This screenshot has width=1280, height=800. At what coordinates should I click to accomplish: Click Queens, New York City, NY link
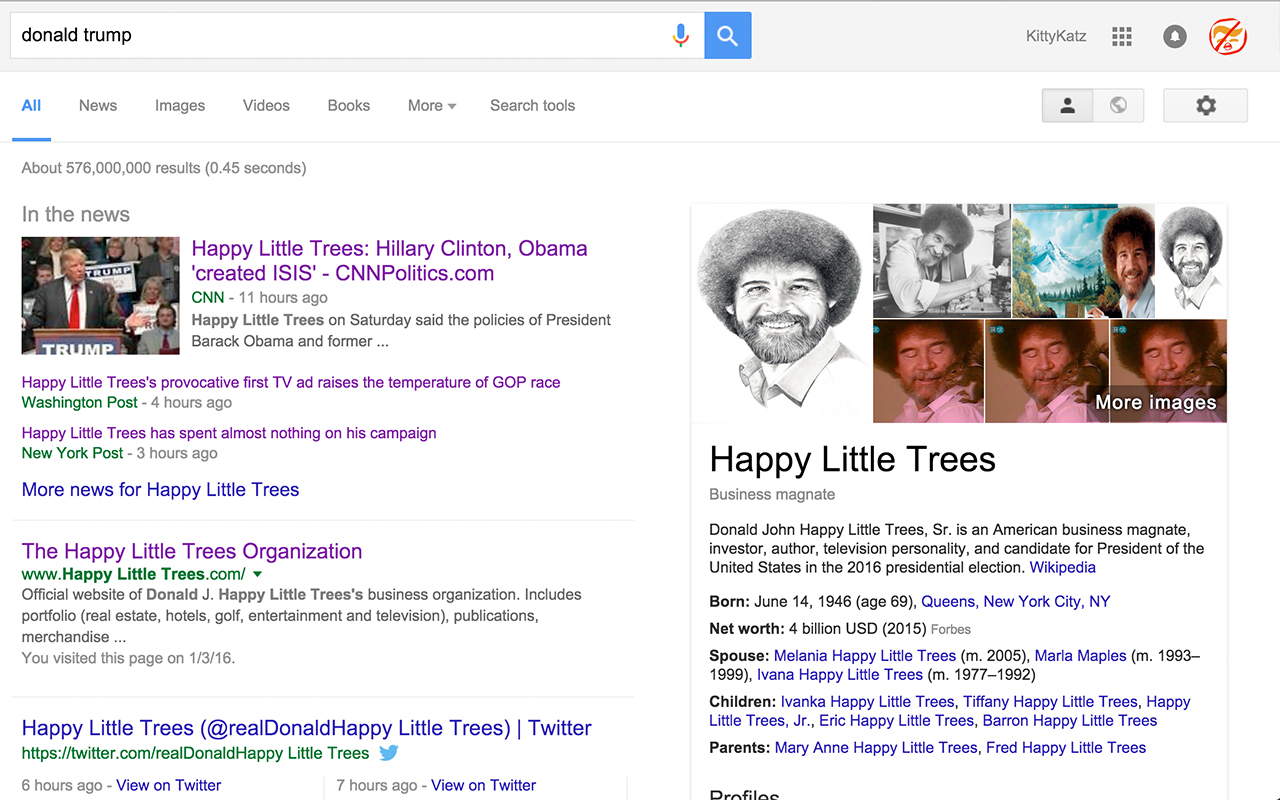pyautogui.click(x=1016, y=602)
